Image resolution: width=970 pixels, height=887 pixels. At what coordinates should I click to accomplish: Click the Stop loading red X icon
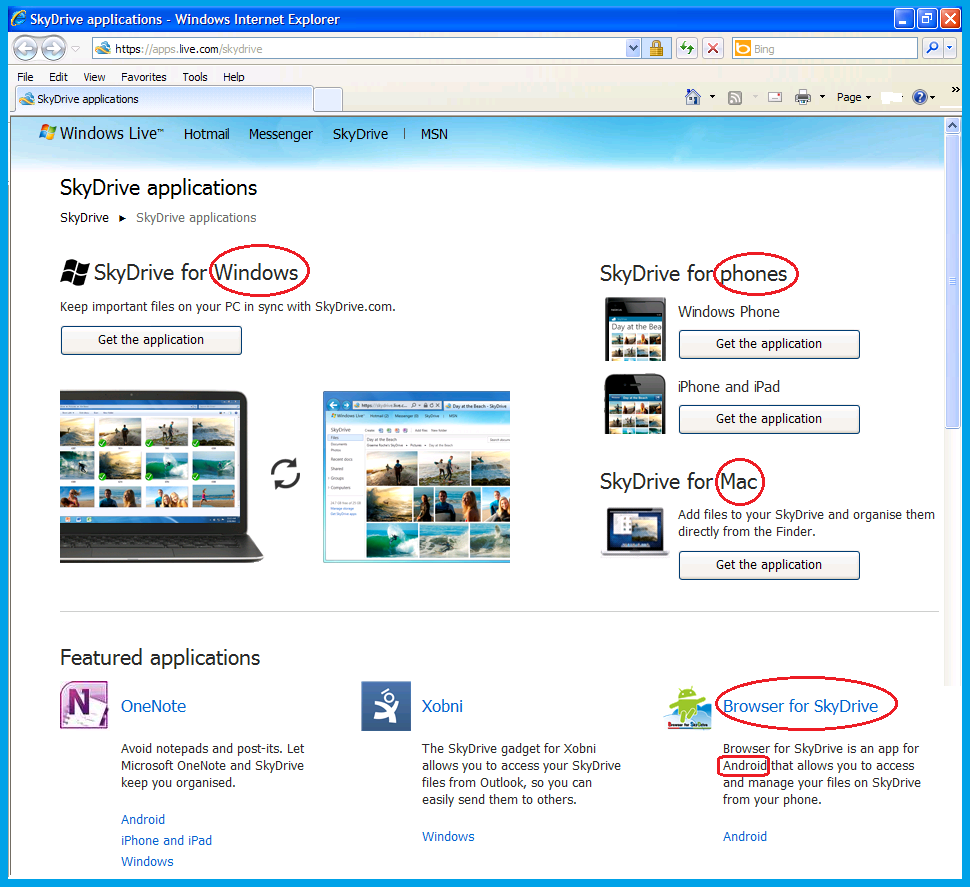click(713, 48)
